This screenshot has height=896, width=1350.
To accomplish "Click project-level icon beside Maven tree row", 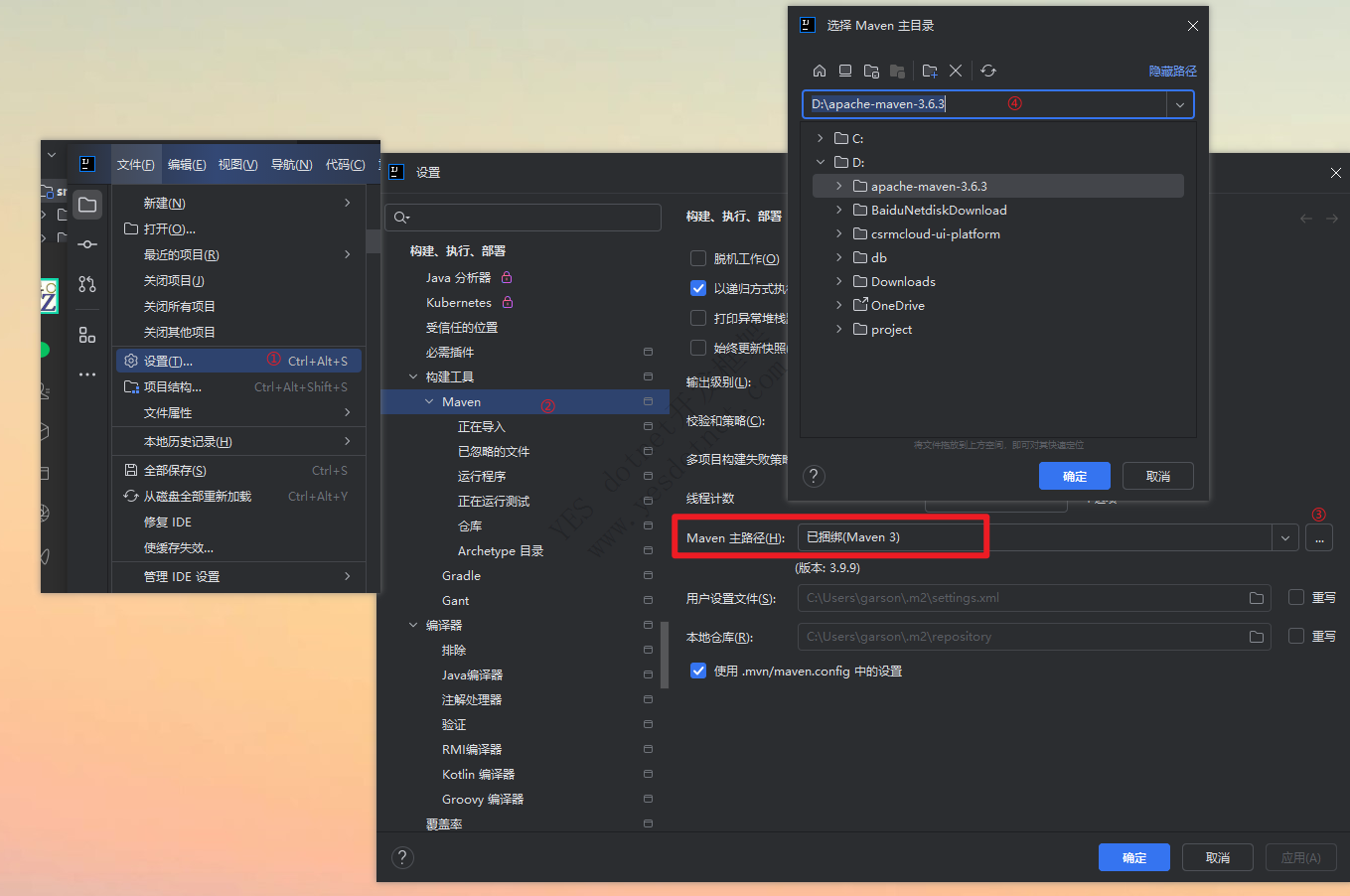I will coord(648,401).
